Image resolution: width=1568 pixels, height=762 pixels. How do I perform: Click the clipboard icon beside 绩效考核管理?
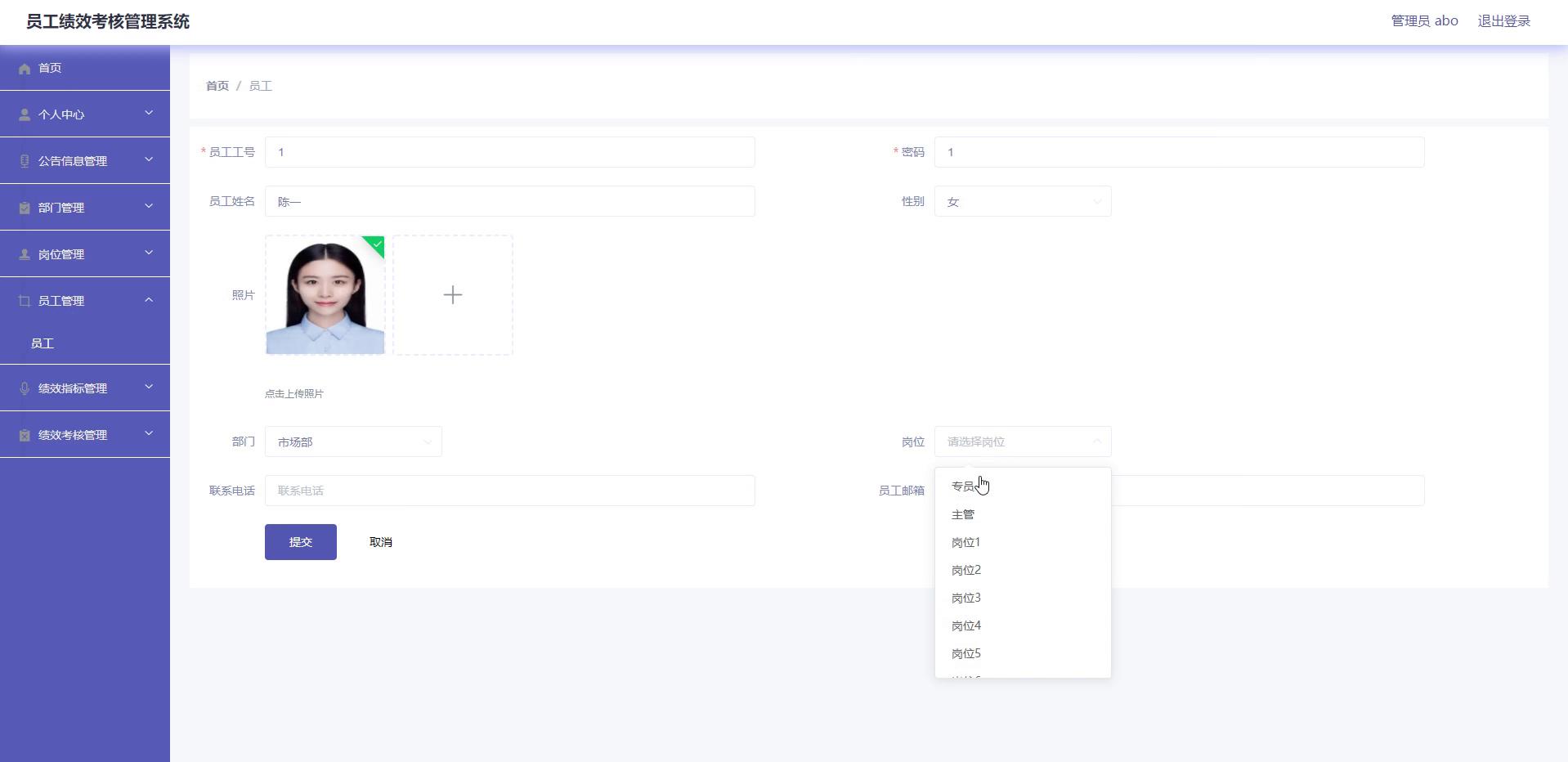(x=25, y=436)
